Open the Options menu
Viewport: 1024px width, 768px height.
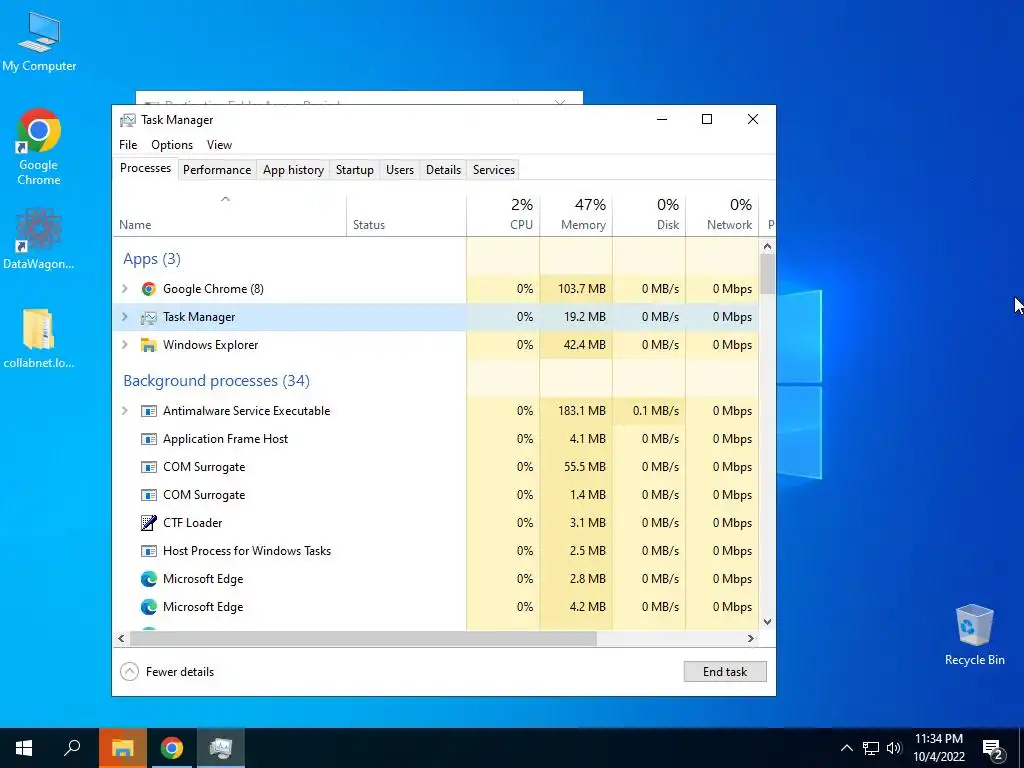click(172, 145)
